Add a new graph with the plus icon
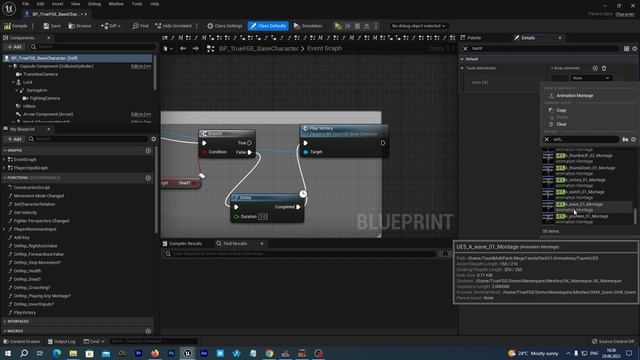 (x=148, y=151)
